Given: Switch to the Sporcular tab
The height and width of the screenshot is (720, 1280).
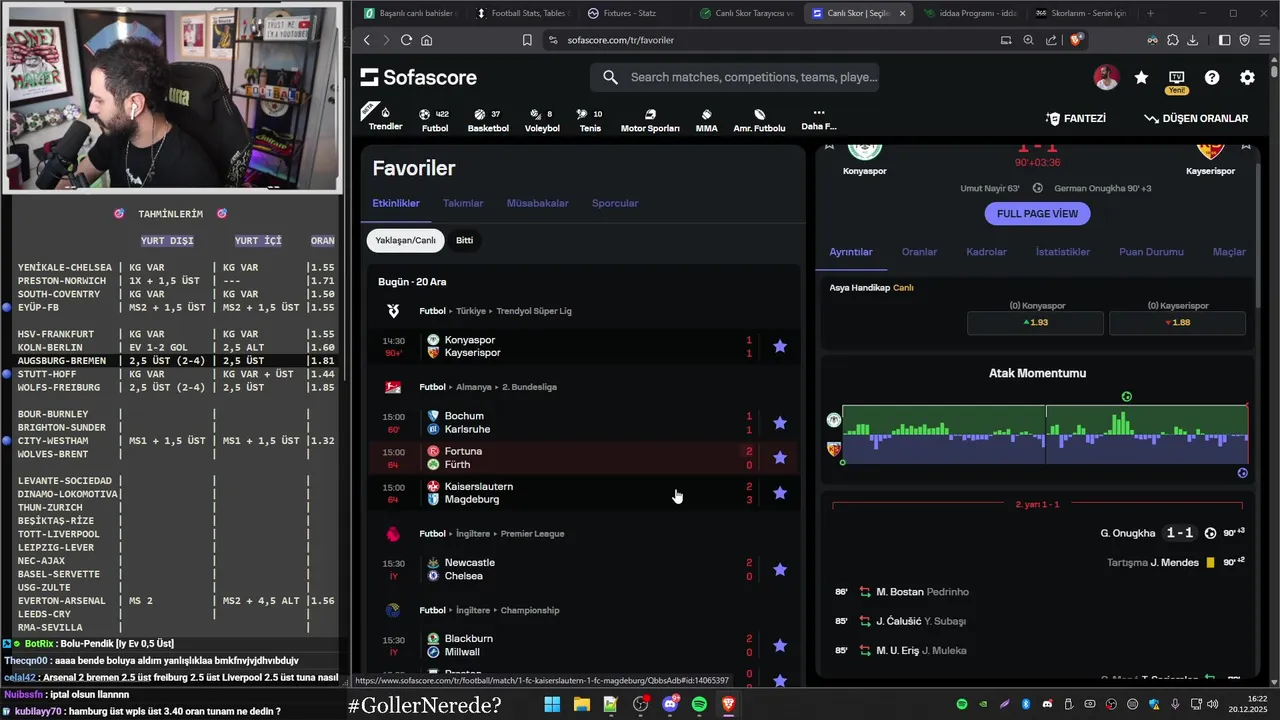Looking at the screenshot, I should [x=615, y=203].
